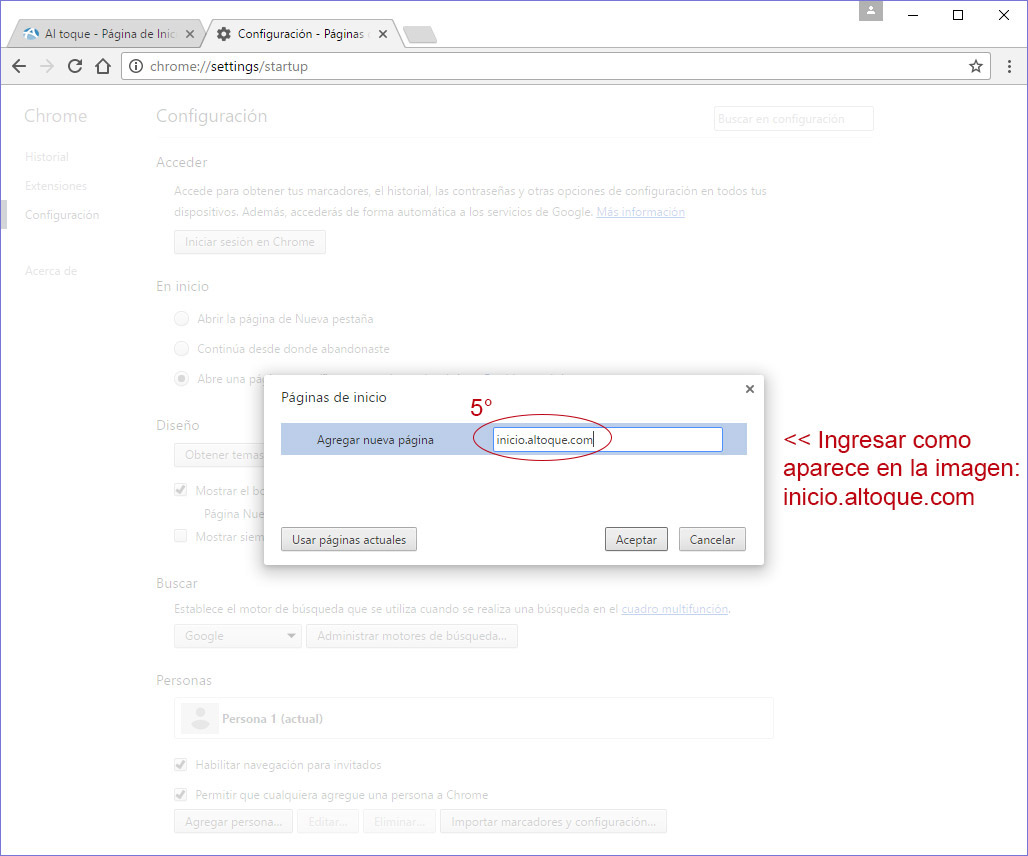Select the Persona 1 (actual) profile
Viewport: 1028px width, 856px height.
point(473,718)
